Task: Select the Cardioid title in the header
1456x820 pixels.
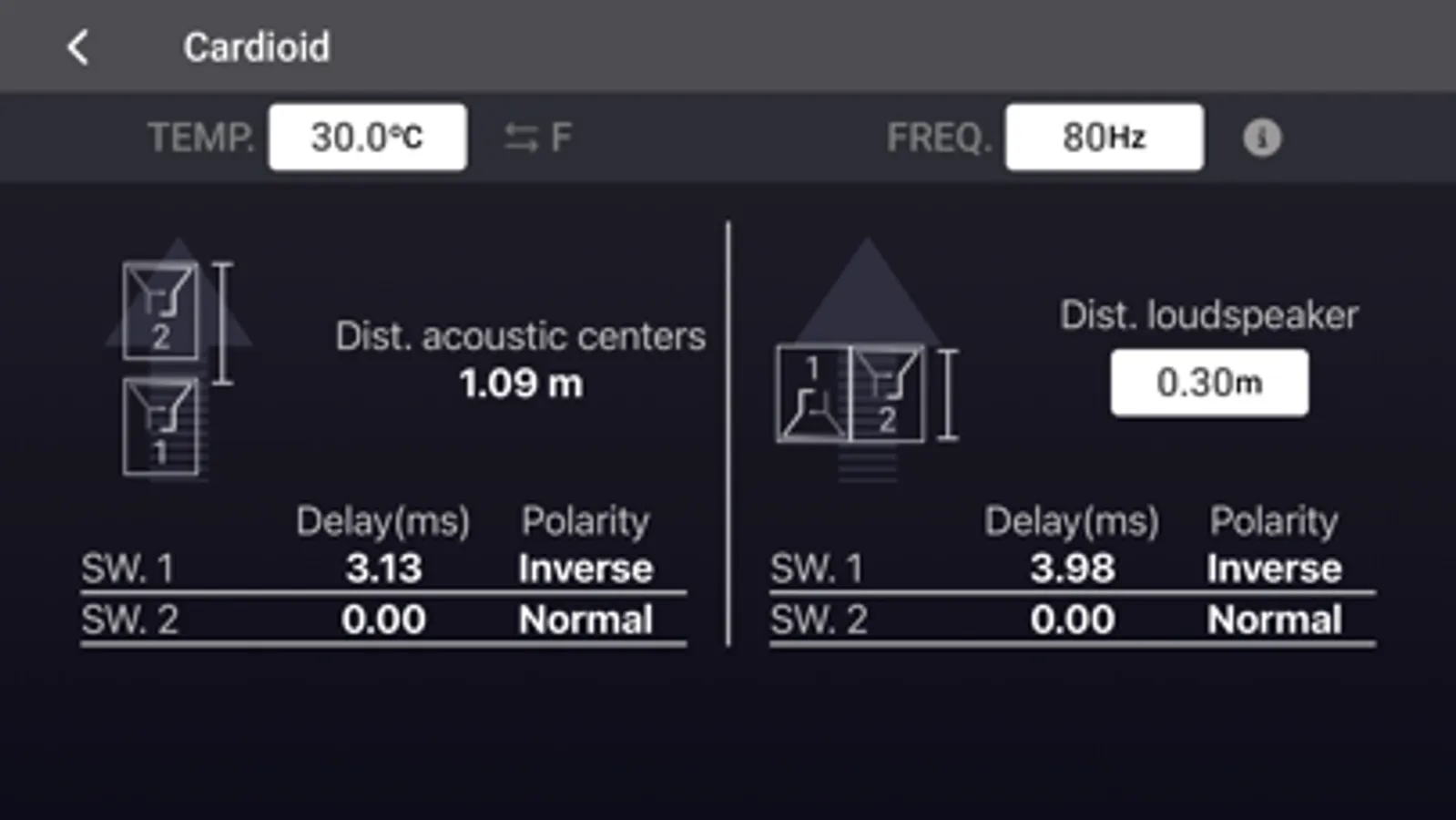Action: [x=257, y=46]
